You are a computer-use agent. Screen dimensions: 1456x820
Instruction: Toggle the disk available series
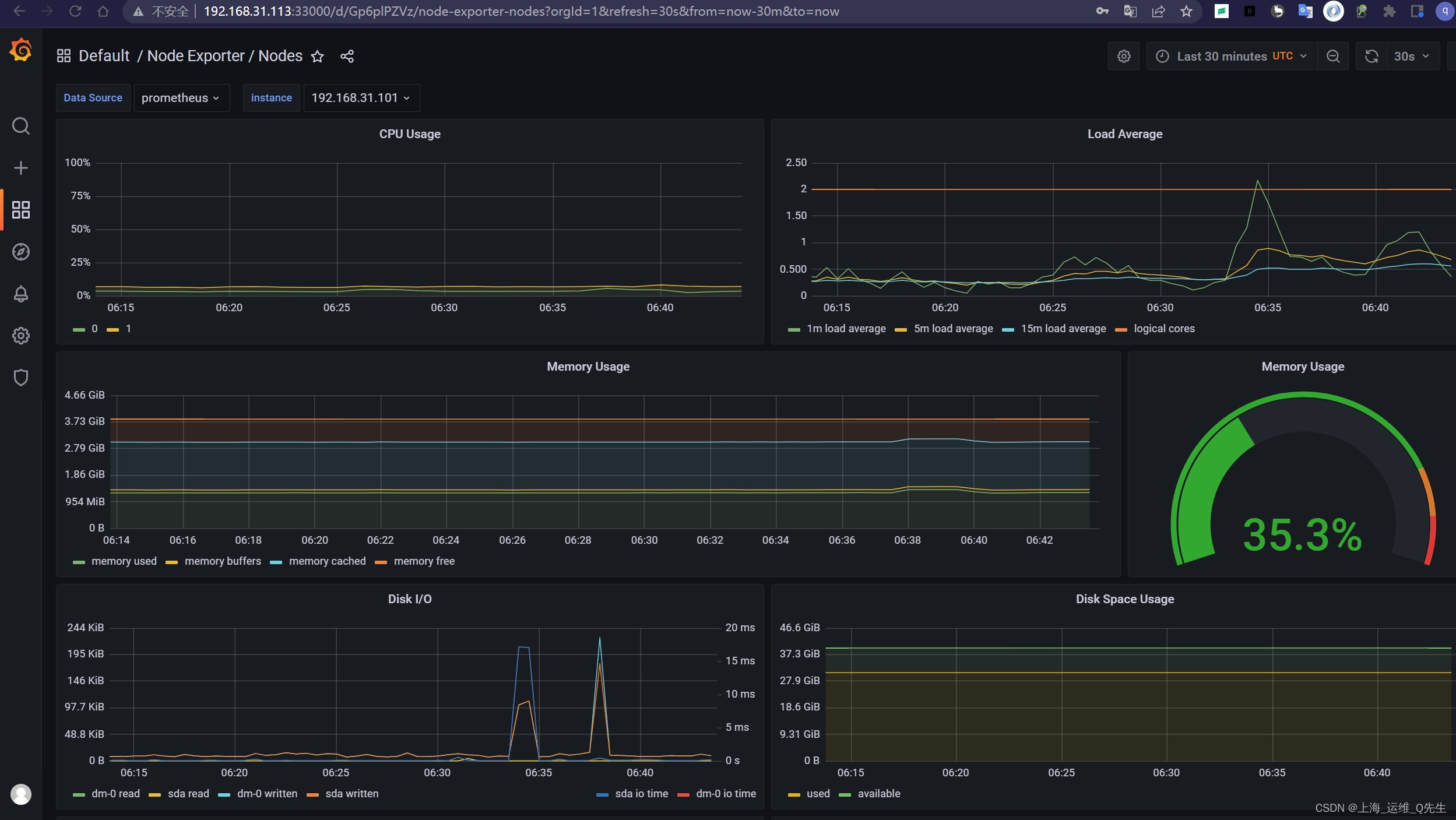coord(878,794)
